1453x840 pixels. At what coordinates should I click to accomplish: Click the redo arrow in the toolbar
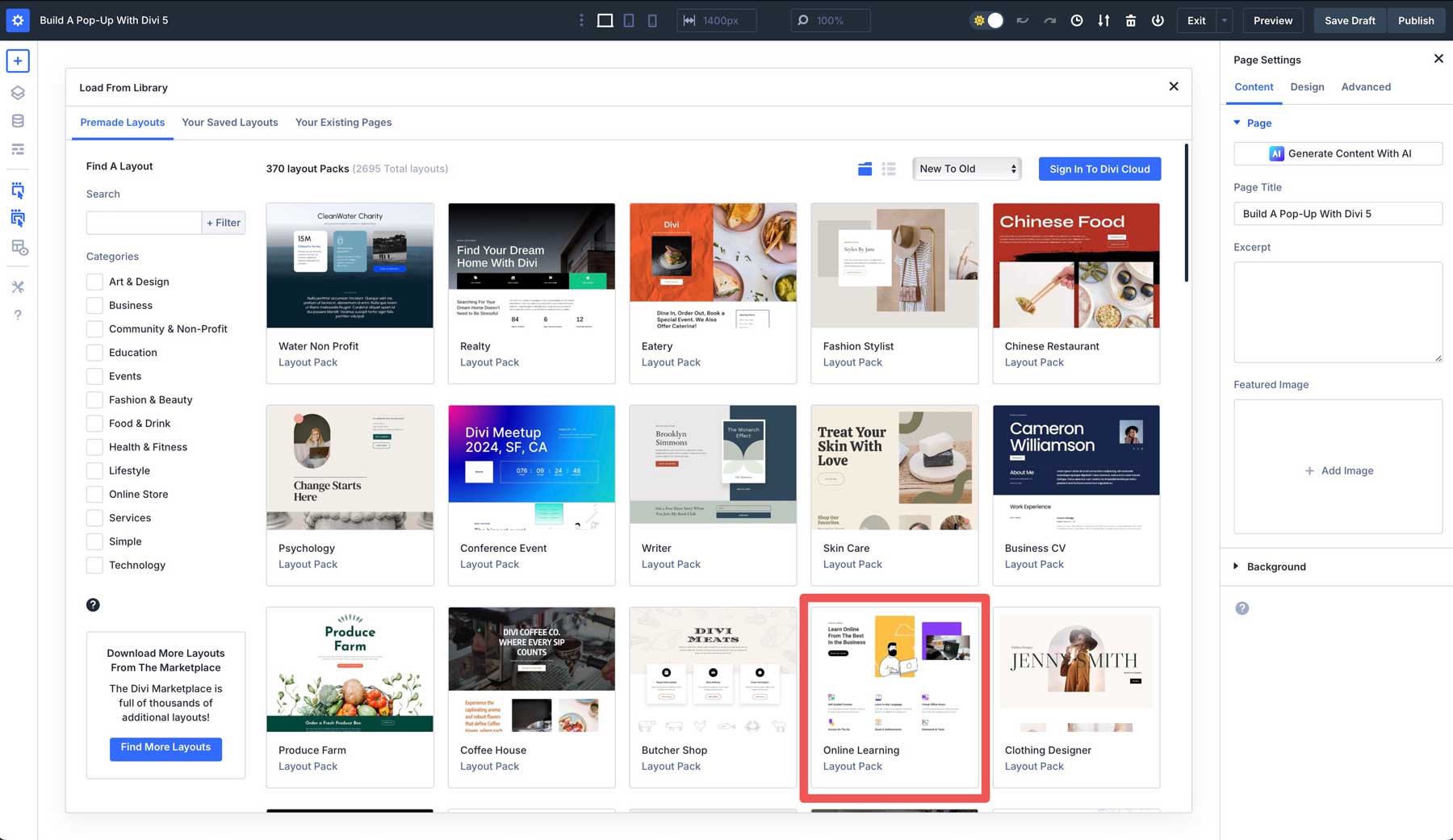[x=1050, y=20]
